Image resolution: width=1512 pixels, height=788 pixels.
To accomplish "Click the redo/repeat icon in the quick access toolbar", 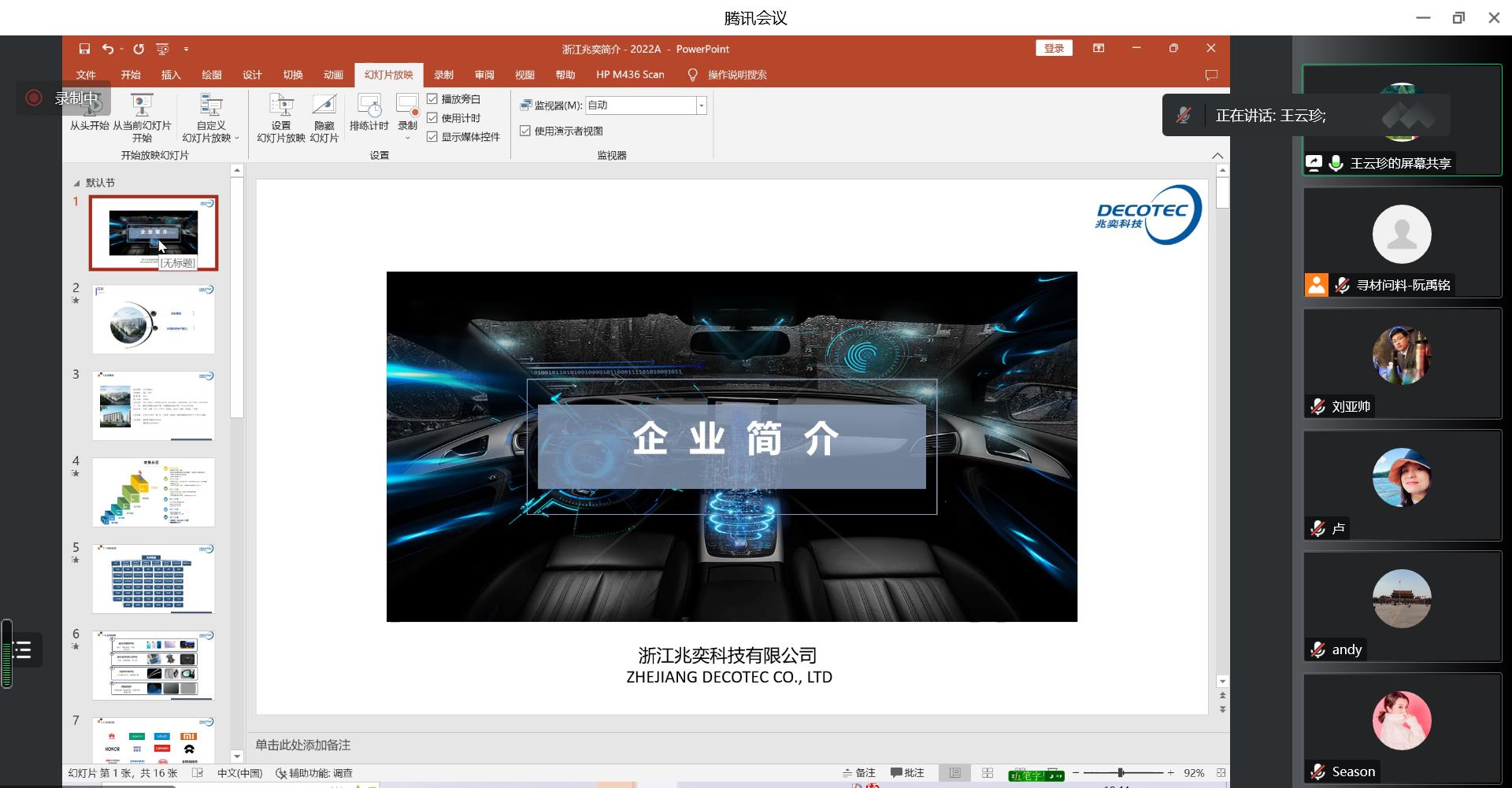I will point(139,49).
